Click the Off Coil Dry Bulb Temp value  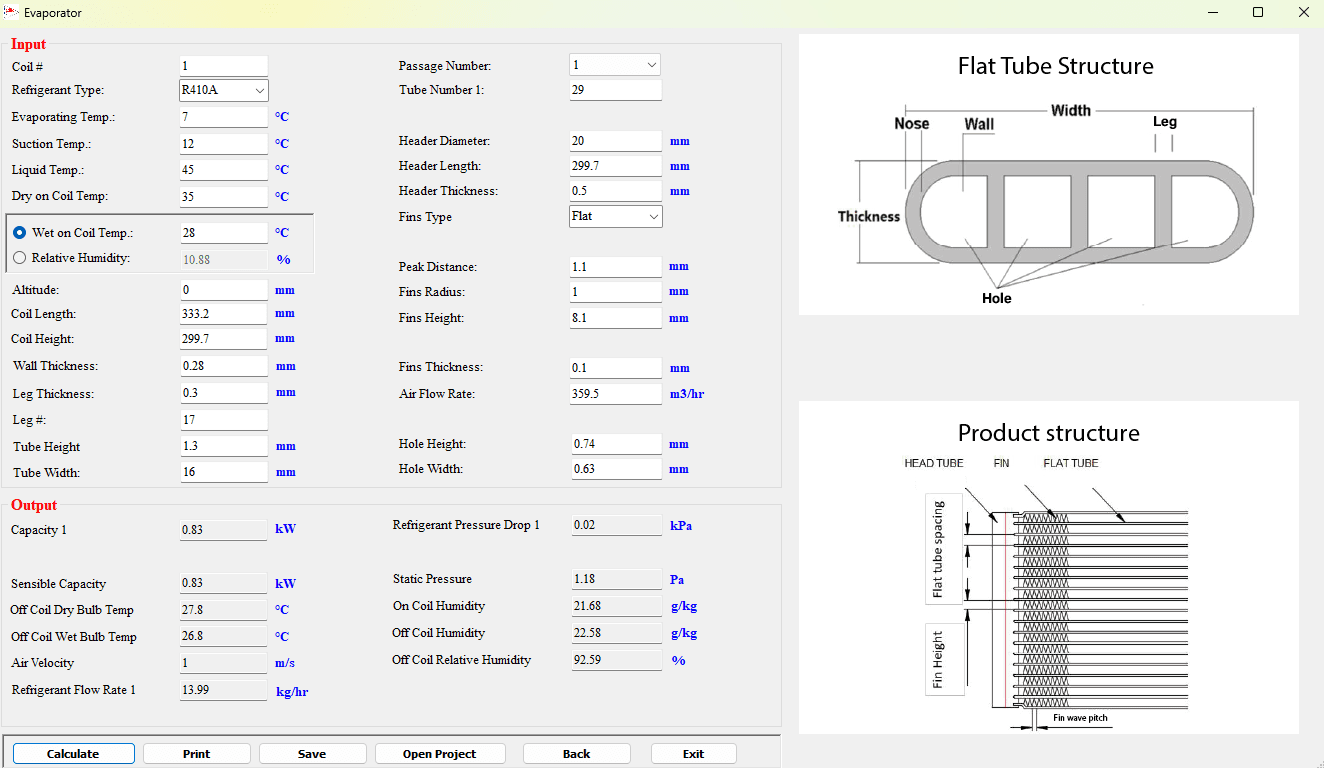pos(224,610)
